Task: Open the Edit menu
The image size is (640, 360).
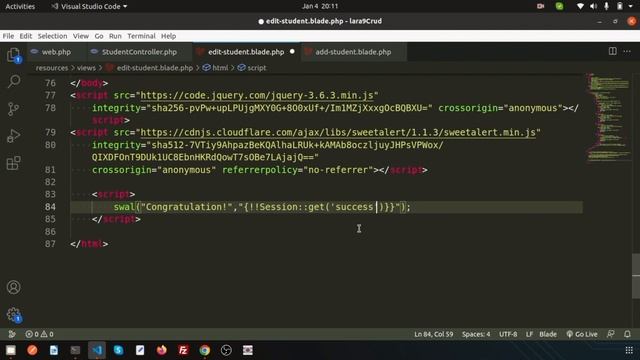Action: (x=26, y=36)
